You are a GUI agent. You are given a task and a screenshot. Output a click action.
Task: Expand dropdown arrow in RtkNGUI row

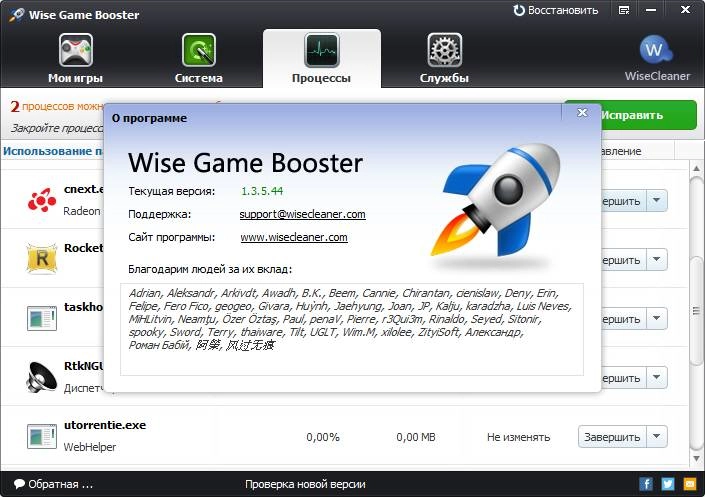point(656,377)
